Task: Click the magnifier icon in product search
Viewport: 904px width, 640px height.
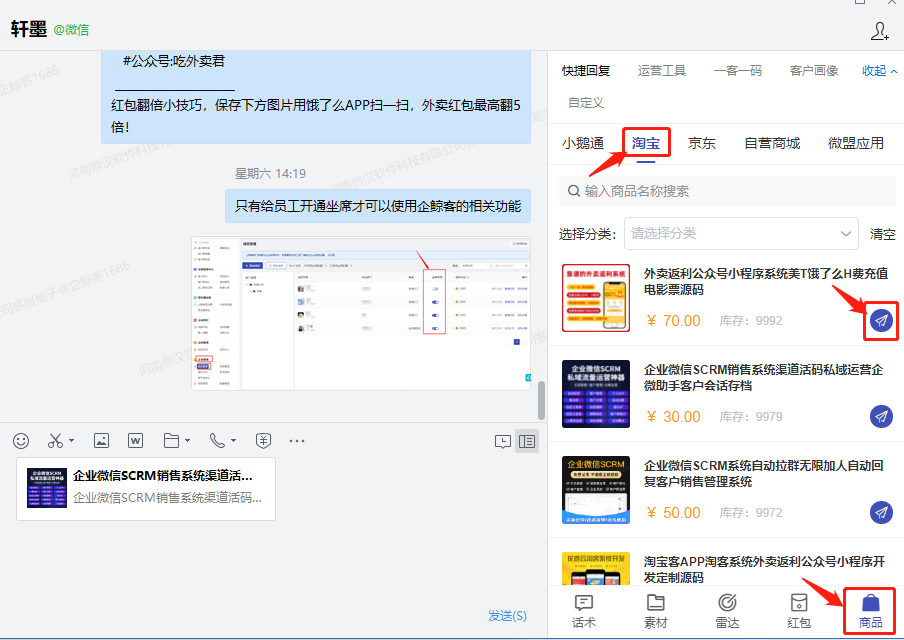Action: 574,191
